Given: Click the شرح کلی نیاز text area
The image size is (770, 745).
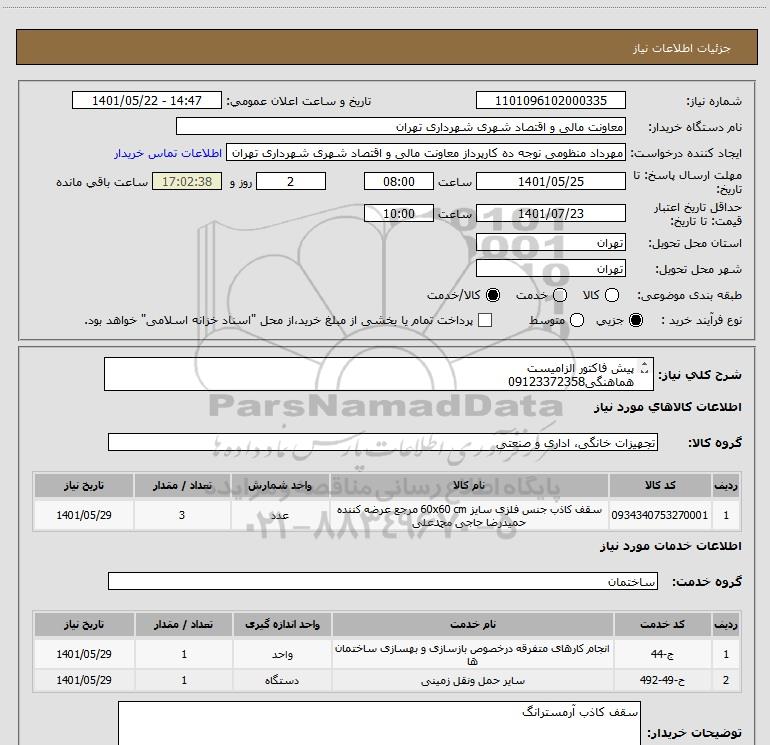Looking at the screenshot, I should click(379, 374).
